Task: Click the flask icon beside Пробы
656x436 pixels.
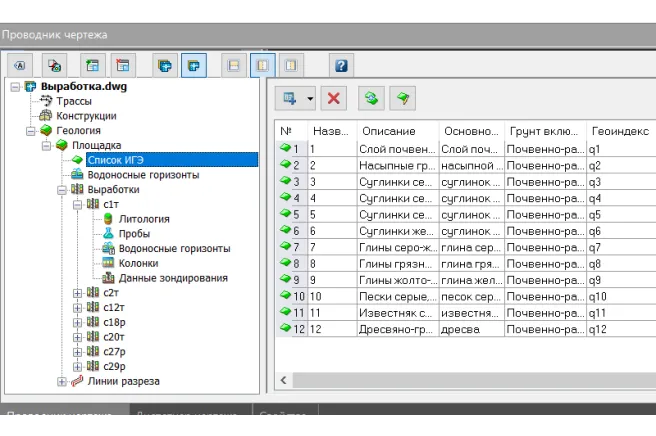Action: (x=109, y=233)
